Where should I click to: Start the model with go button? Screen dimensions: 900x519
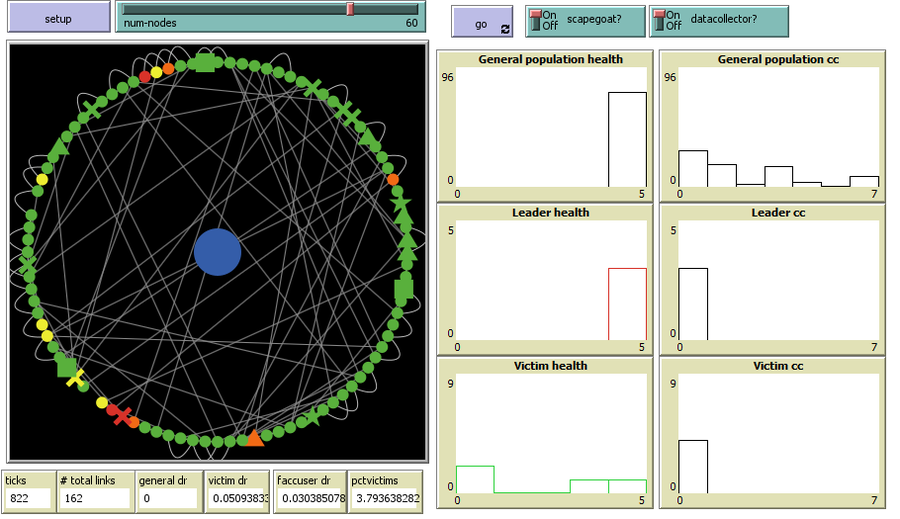point(481,22)
